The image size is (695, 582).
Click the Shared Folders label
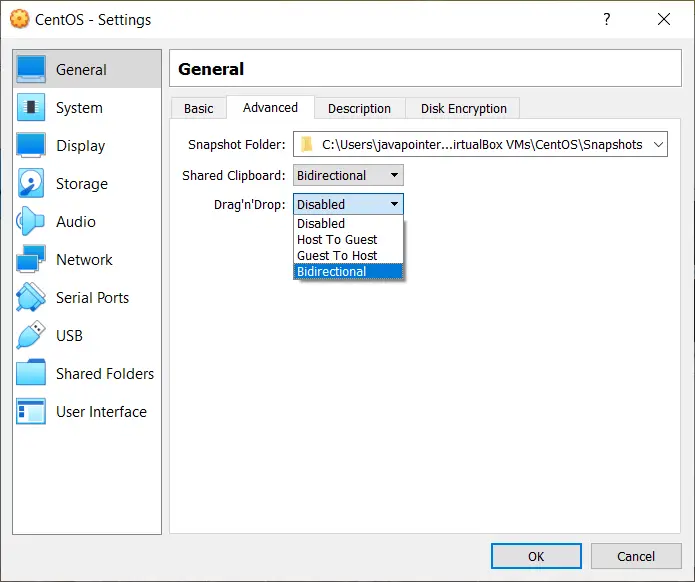(105, 373)
